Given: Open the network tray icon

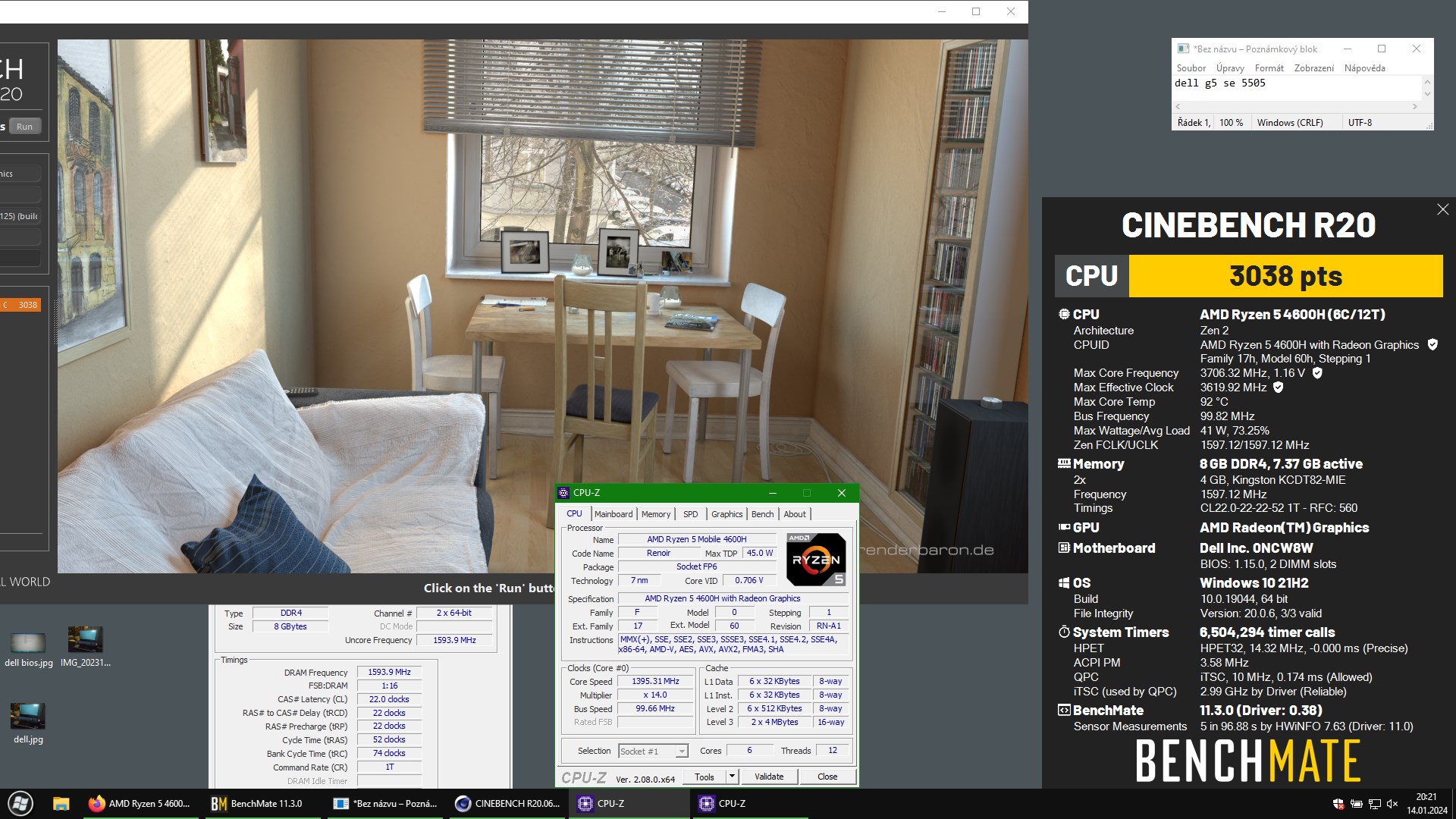Looking at the screenshot, I should (x=1375, y=804).
